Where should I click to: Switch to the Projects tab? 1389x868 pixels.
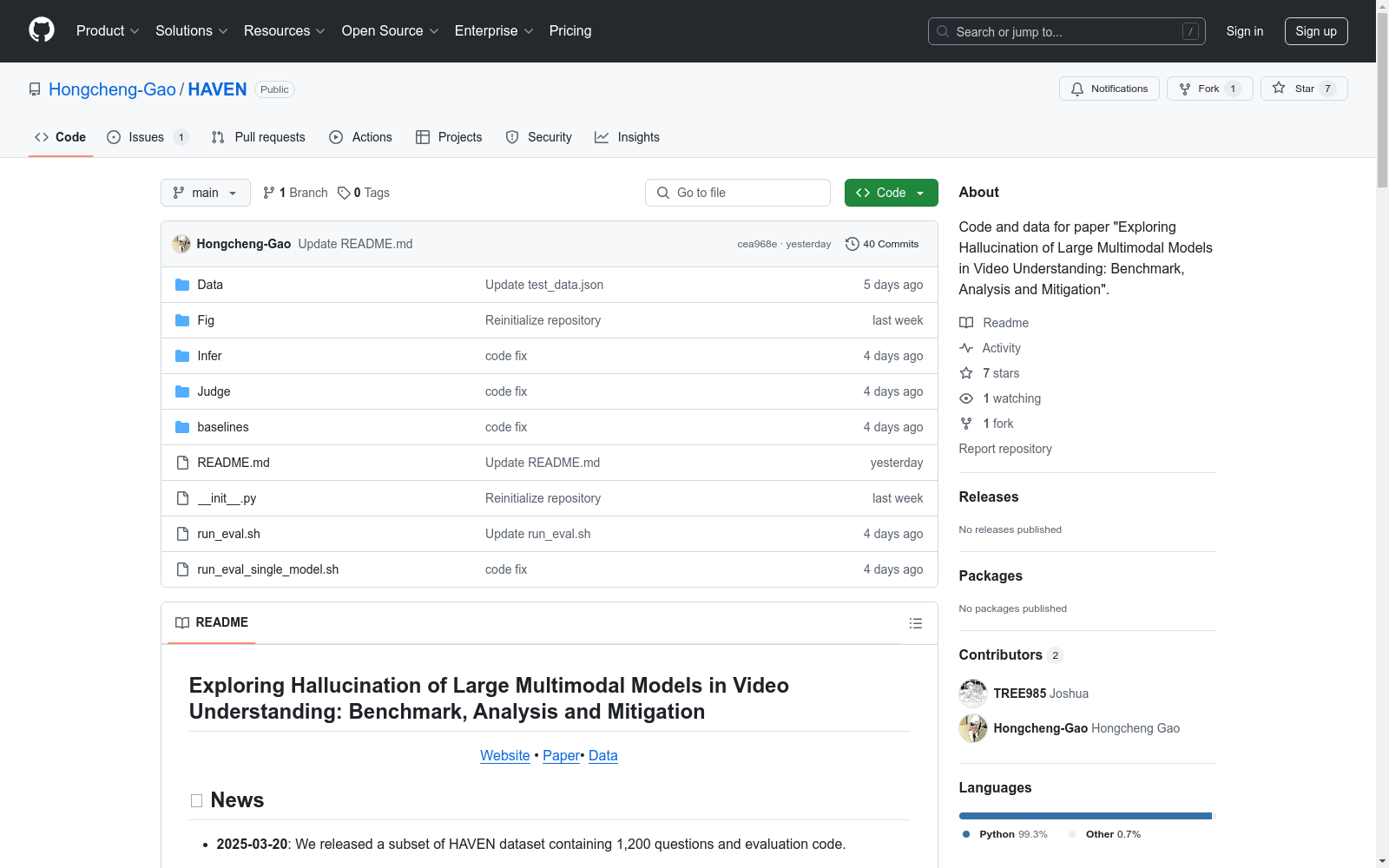(449, 137)
